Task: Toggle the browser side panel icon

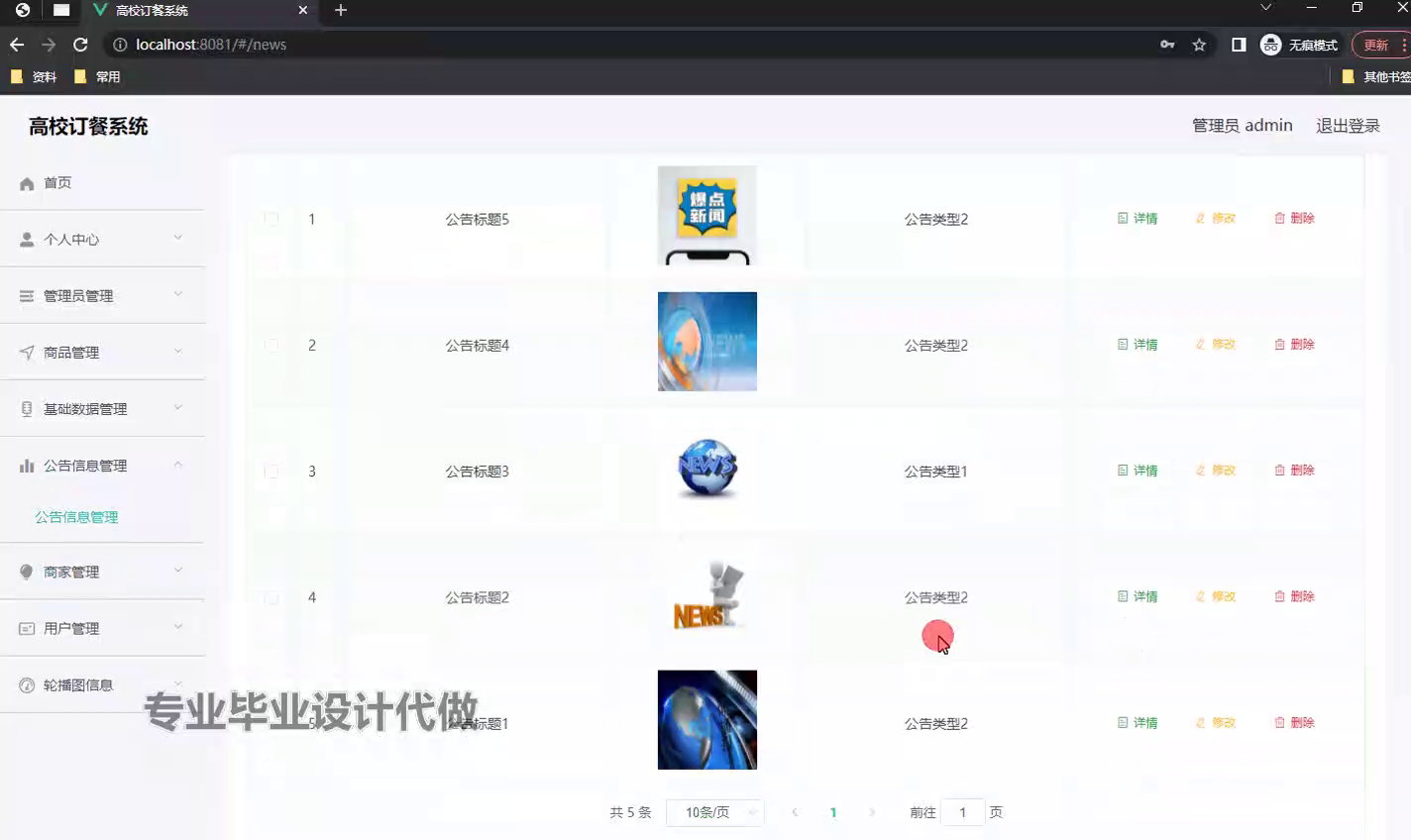Action: click(x=1239, y=45)
